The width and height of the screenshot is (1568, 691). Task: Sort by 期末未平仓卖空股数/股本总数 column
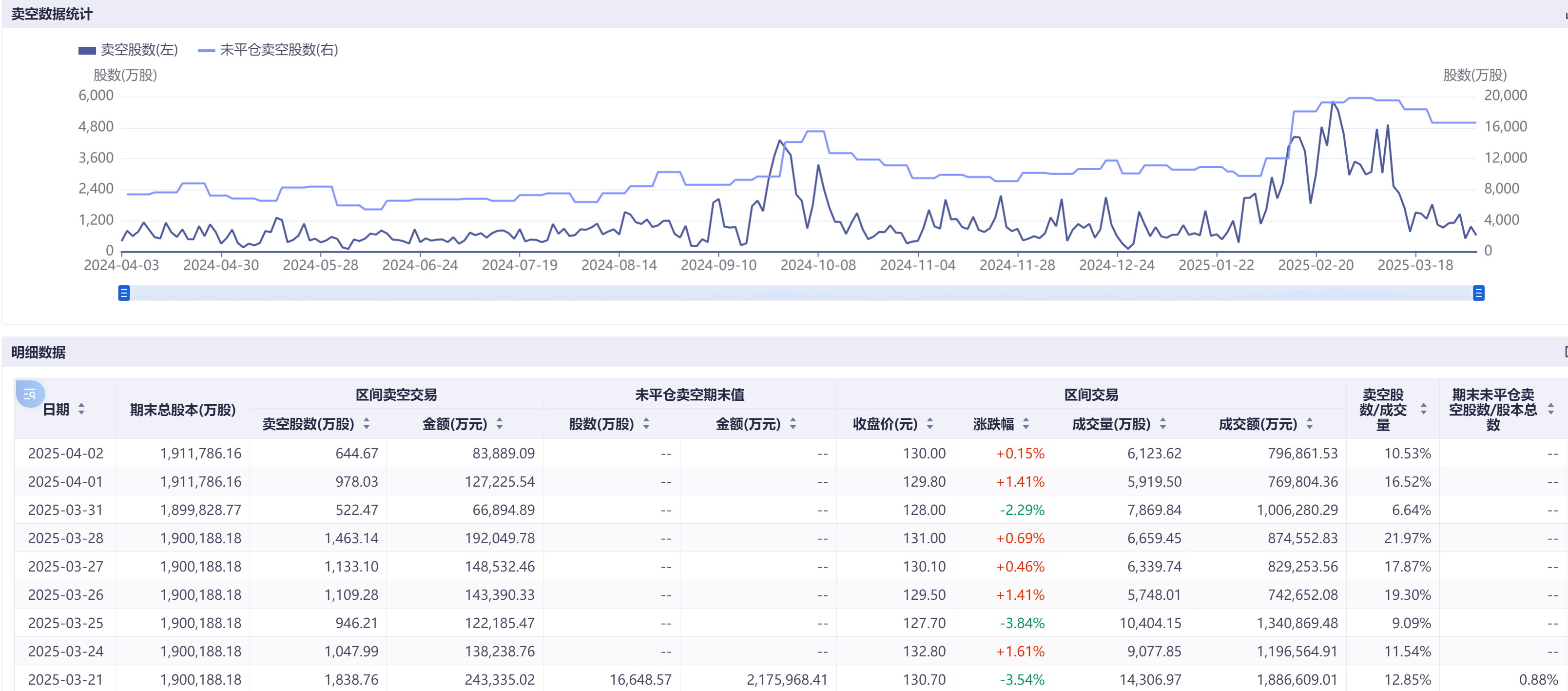coord(1550,409)
